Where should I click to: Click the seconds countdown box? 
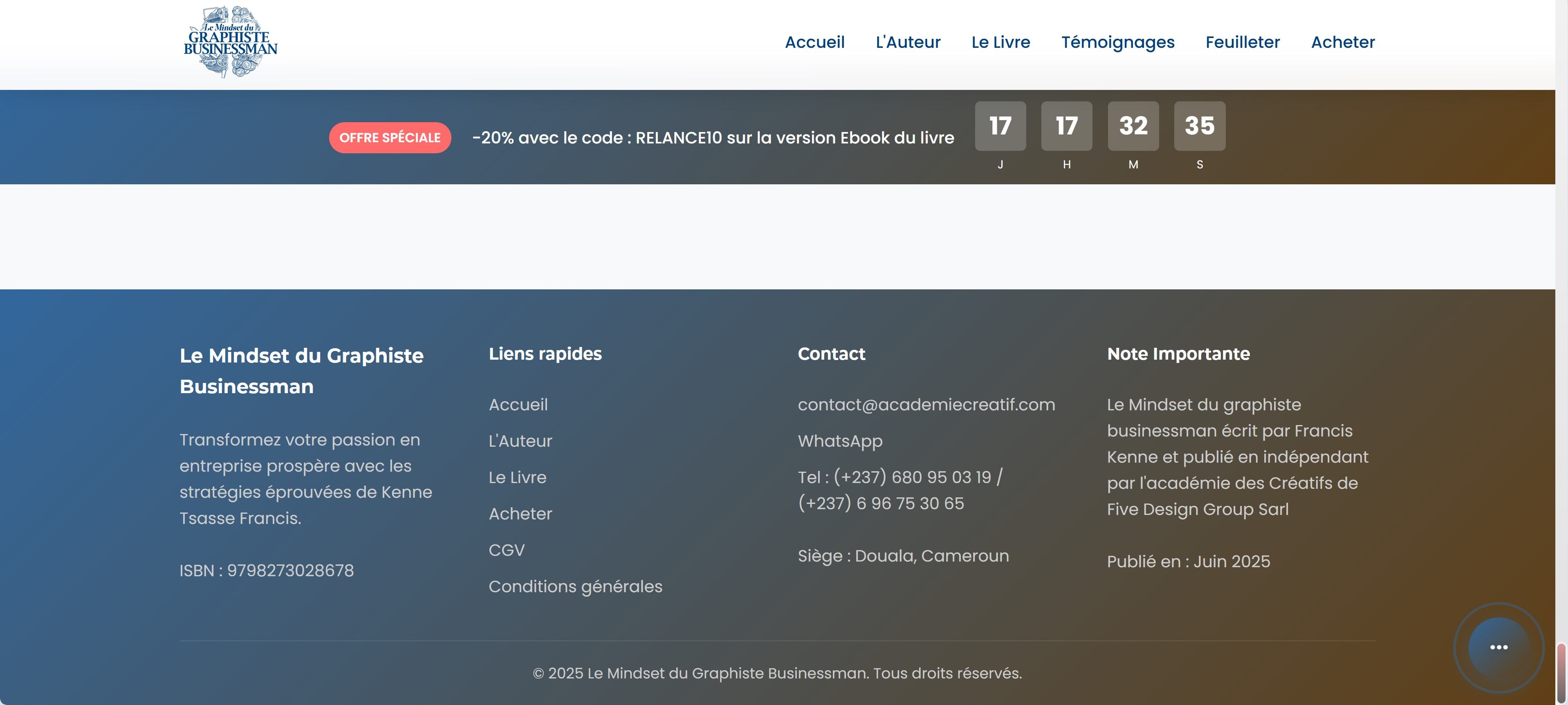point(1199,126)
